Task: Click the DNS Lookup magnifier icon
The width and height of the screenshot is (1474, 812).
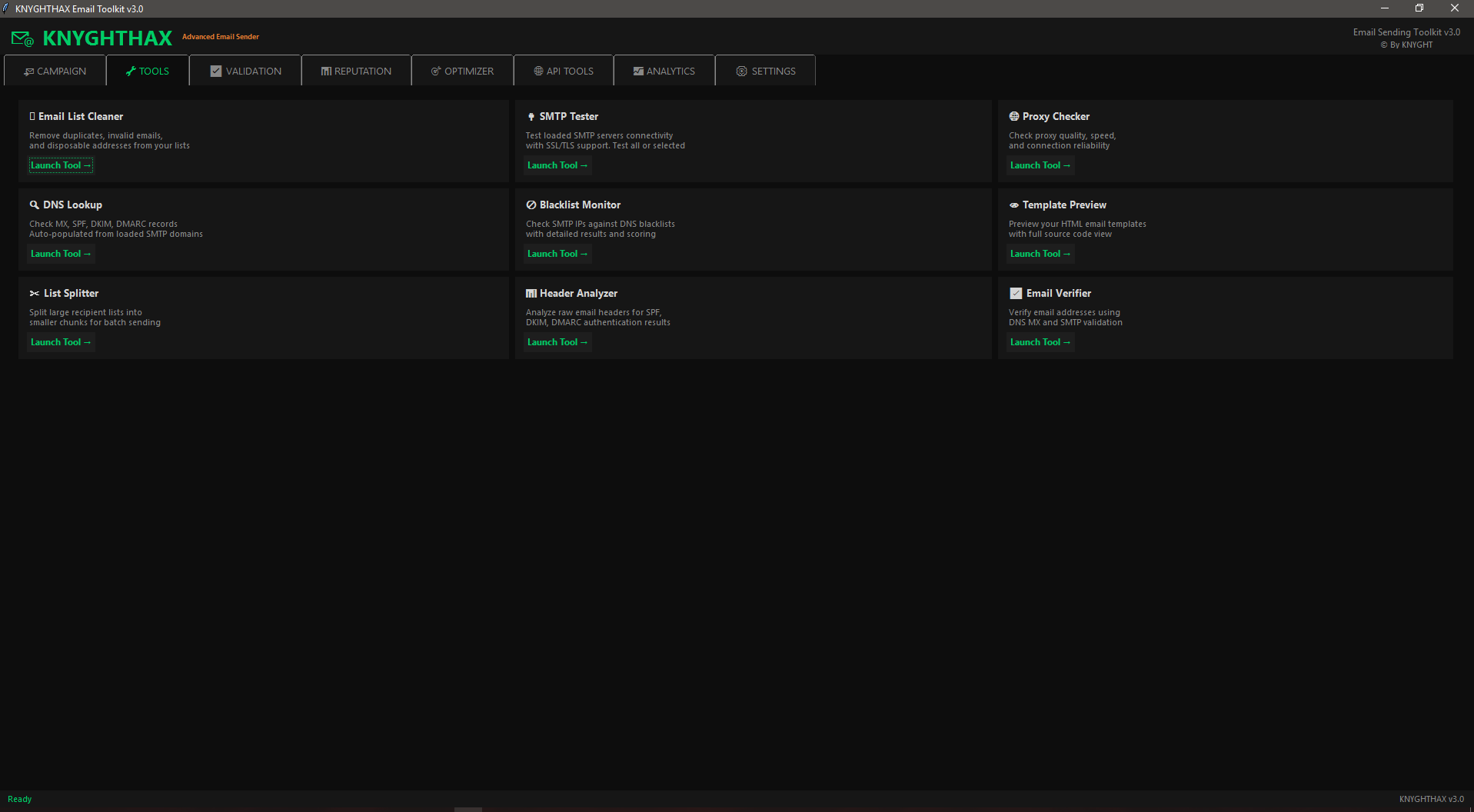Action: tap(35, 205)
